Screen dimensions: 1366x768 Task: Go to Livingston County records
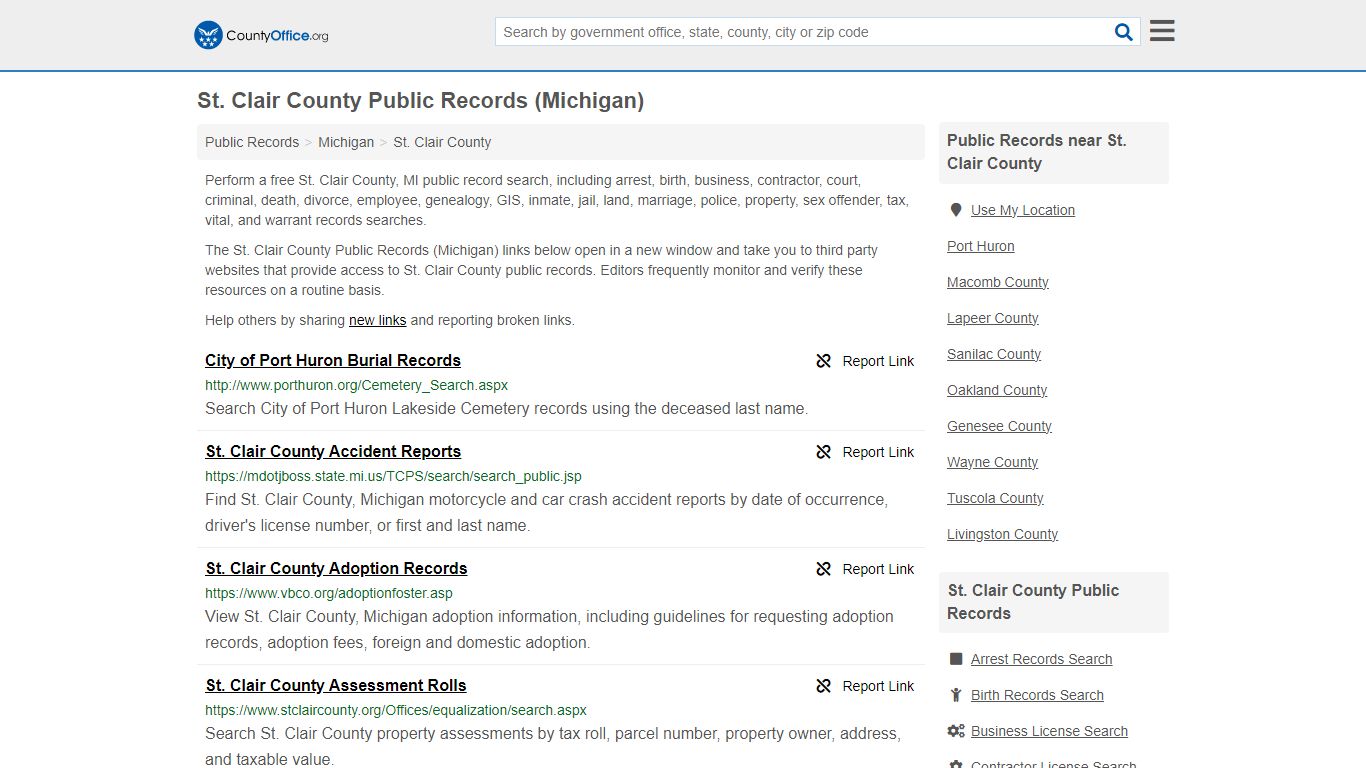[1002, 534]
